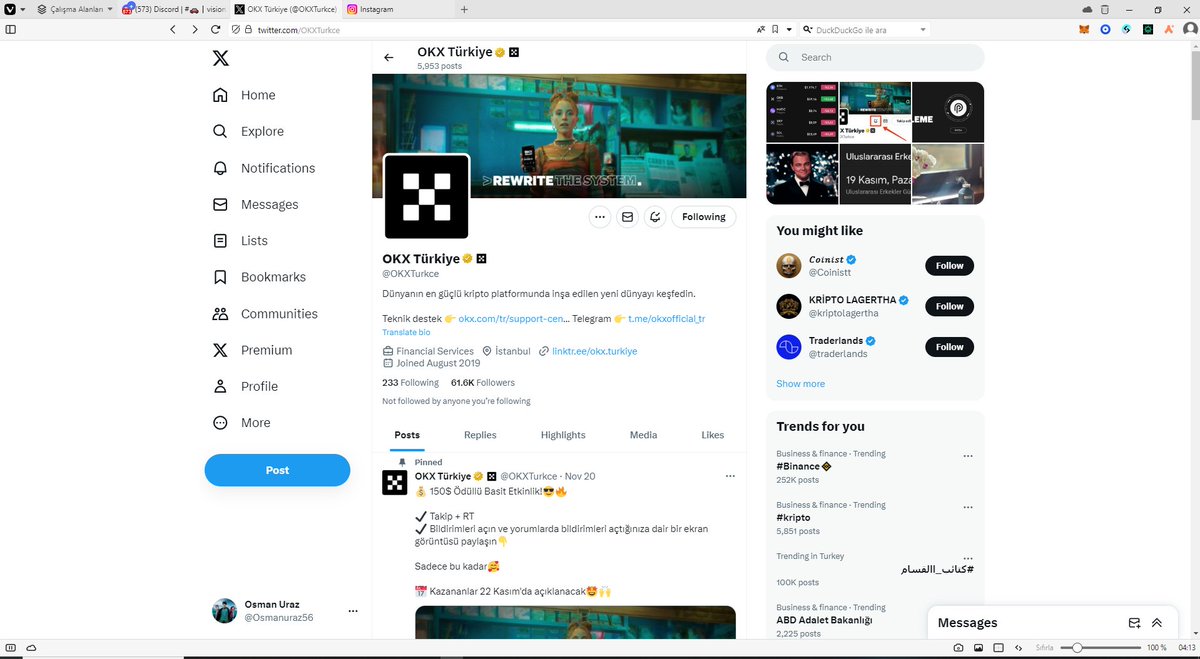Click the X Search input field
1200x659 pixels.
875,57
